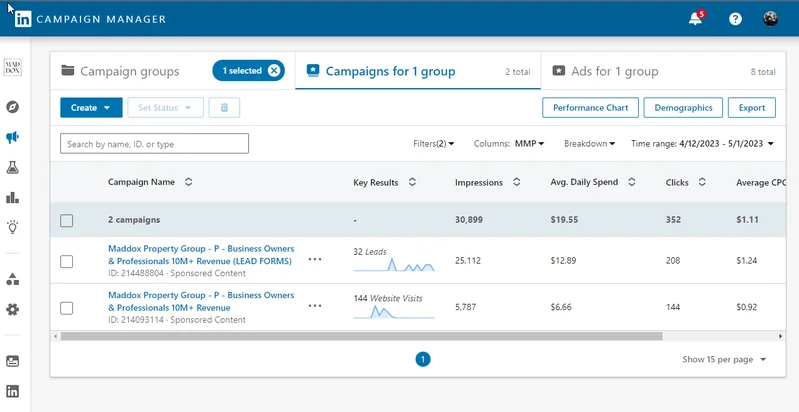Click the 32 Leads sparkline chart

pos(394,265)
